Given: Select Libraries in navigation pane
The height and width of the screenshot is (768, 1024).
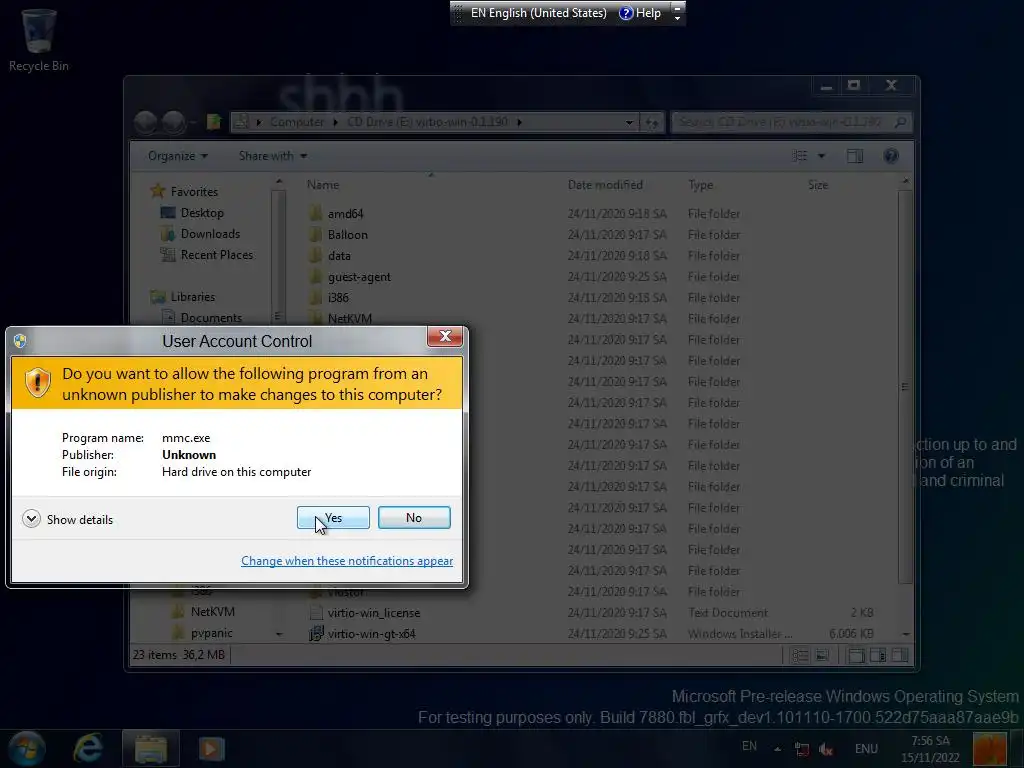Looking at the screenshot, I should click(x=192, y=296).
